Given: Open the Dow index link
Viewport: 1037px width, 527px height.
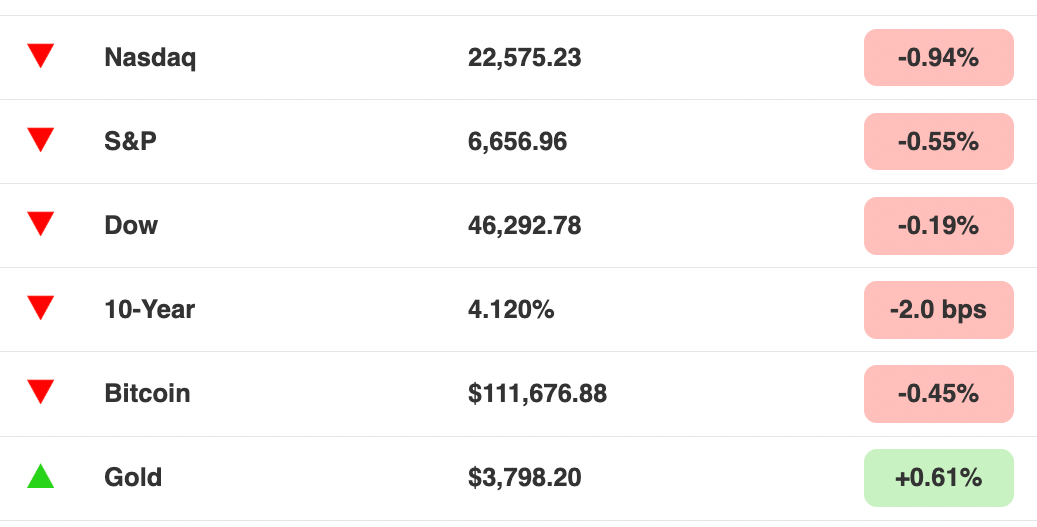Looking at the screenshot, I should [x=131, y=225].
